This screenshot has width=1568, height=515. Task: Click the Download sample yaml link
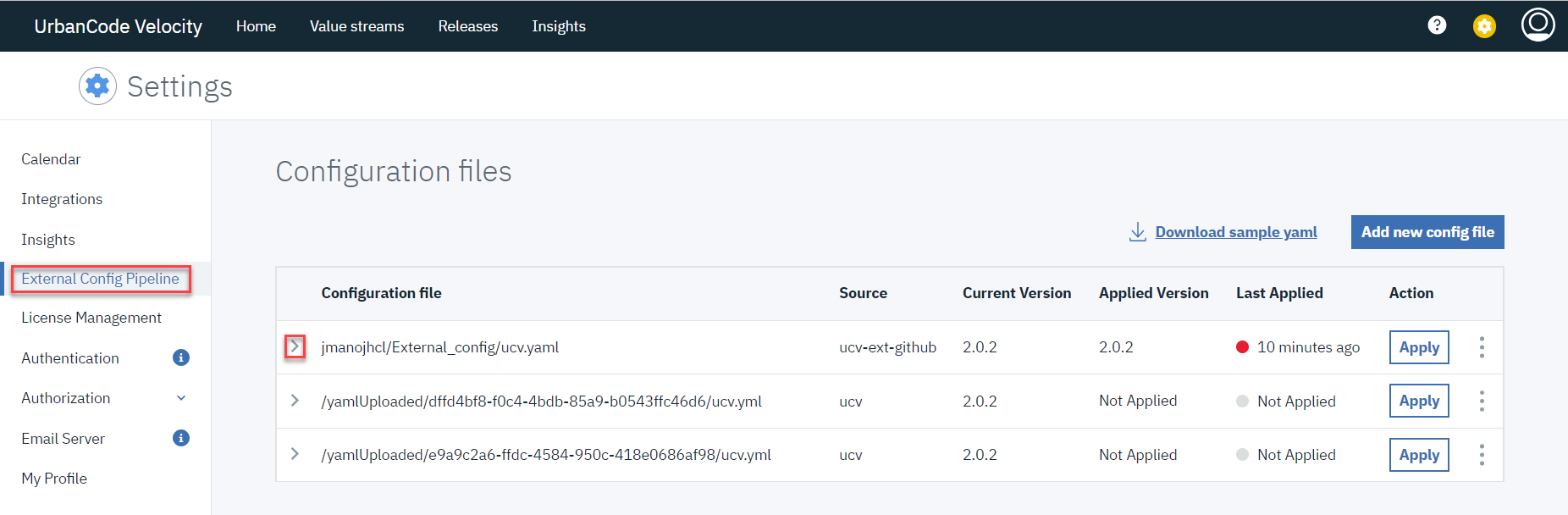[x=1235, y=232]
